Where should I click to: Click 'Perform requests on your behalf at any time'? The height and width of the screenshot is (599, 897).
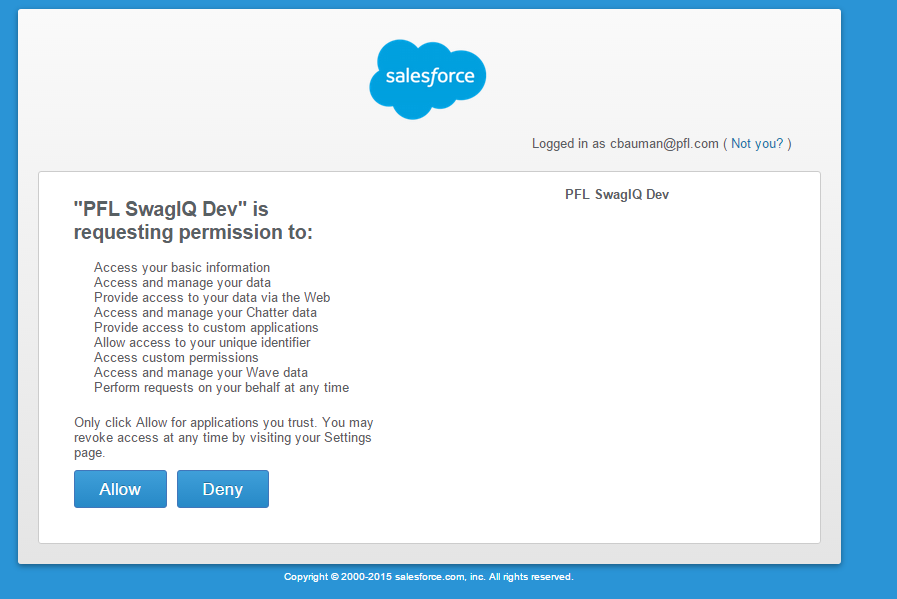(x=221, y=387)
